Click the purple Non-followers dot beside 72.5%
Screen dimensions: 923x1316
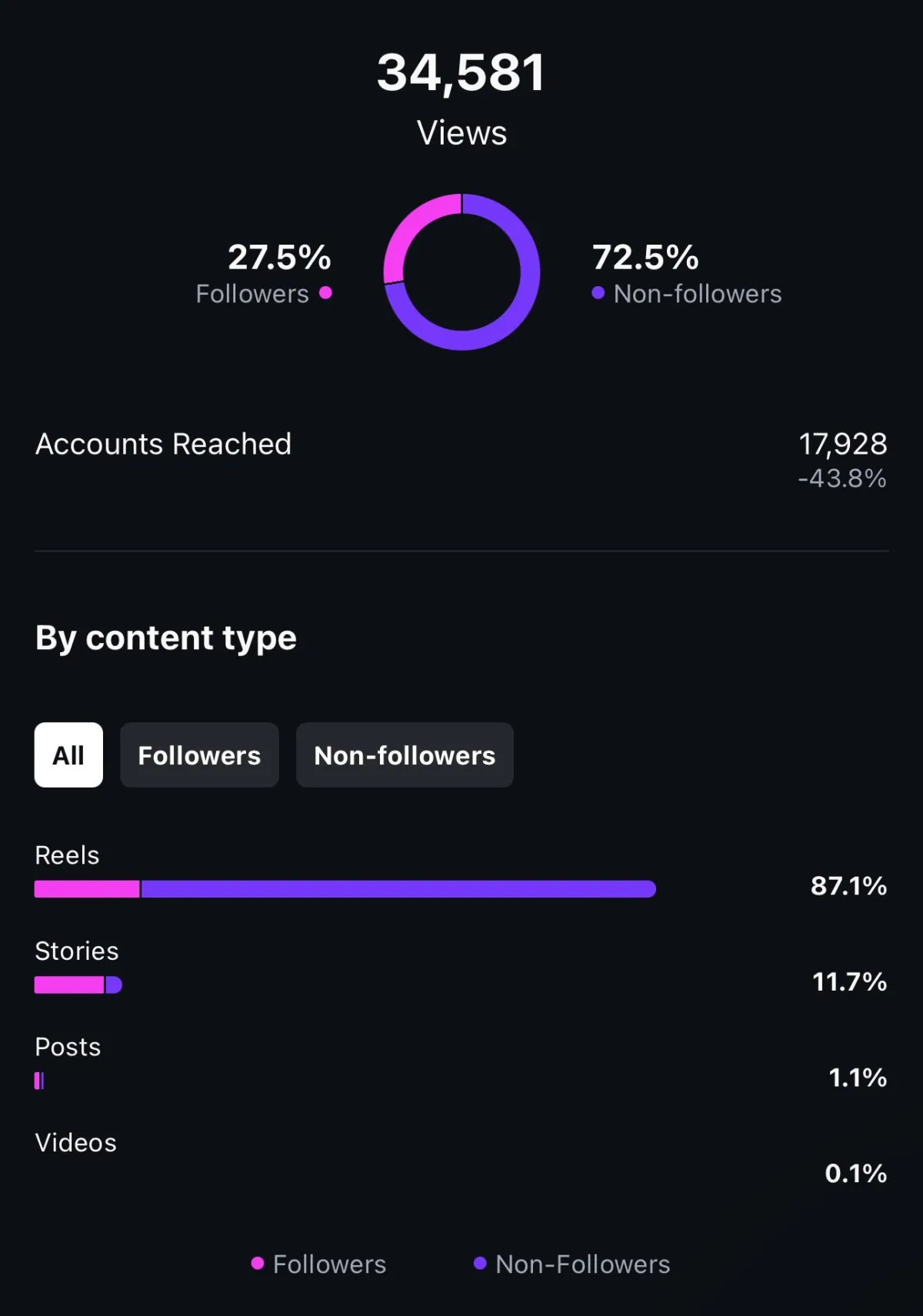pyautogui.click(x=598, y=292)
